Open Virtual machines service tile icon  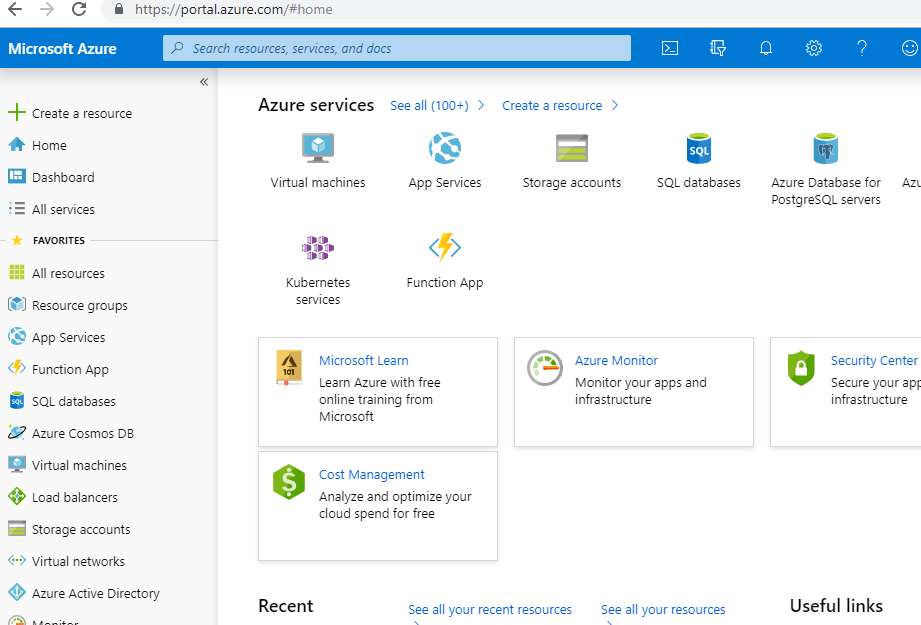point(318,148)
